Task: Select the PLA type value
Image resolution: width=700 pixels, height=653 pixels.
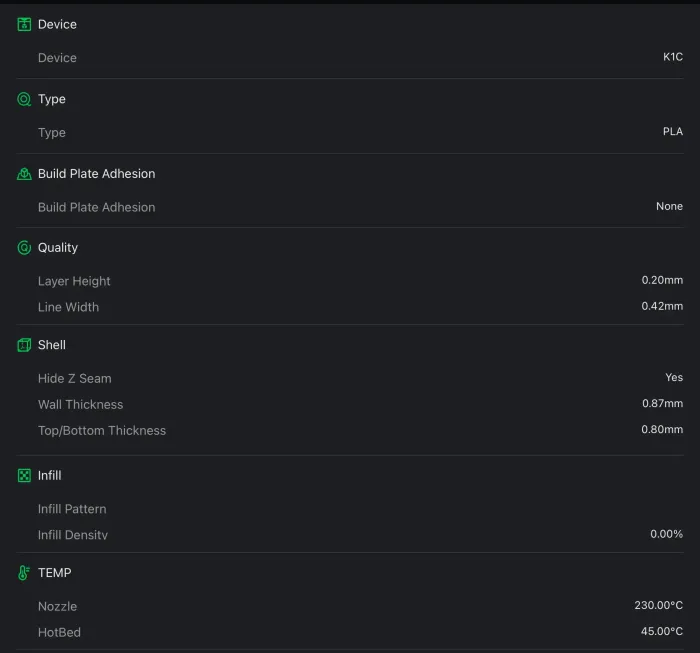Action: tap(672, 132)
